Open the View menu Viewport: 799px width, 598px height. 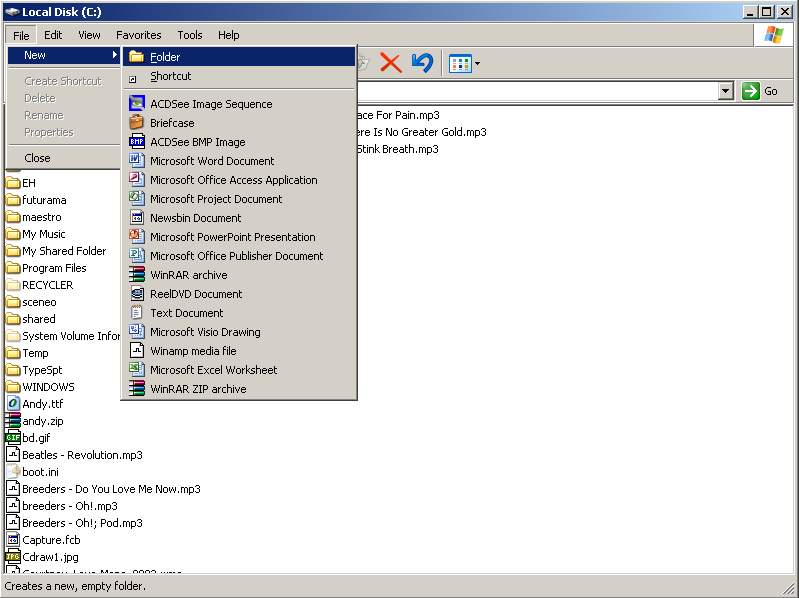click(x=89, y=35)
